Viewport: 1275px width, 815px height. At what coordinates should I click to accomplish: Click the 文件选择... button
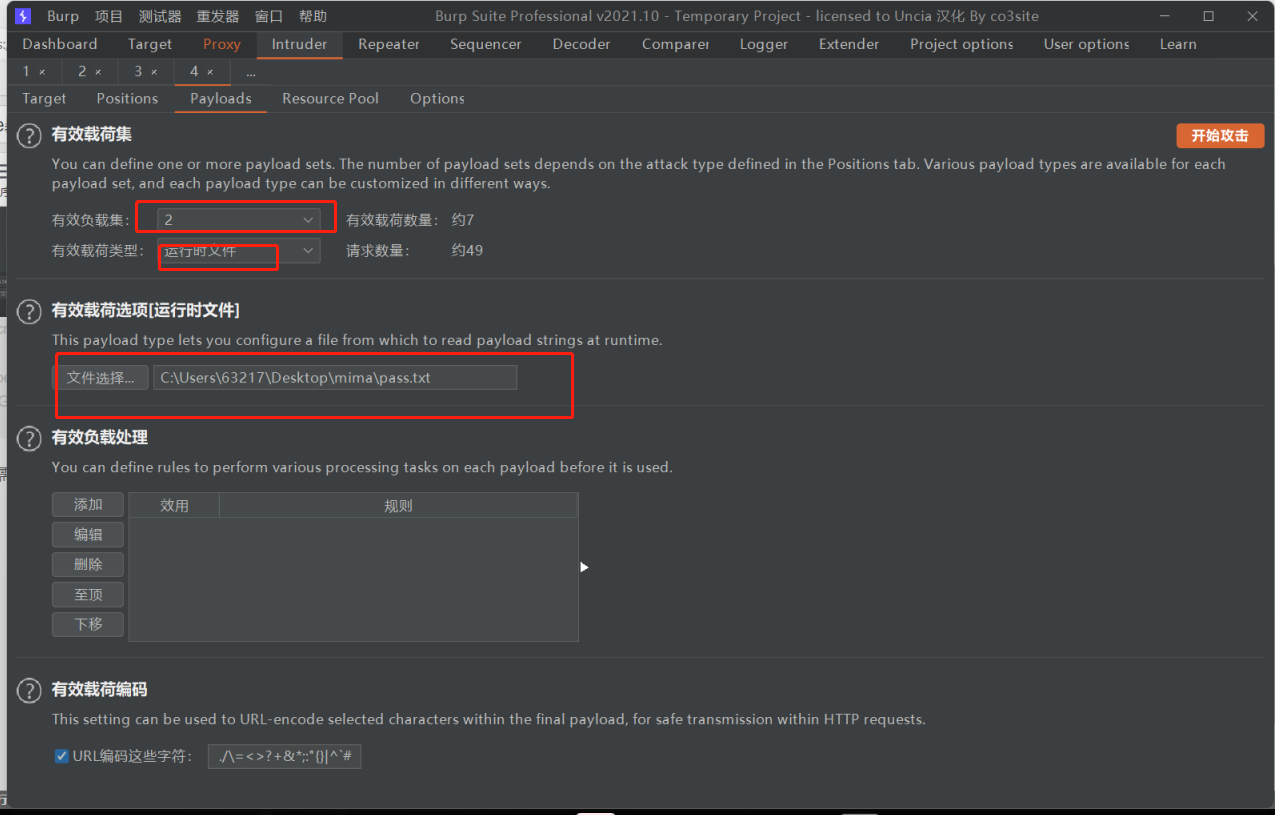(x=100, y=377)
